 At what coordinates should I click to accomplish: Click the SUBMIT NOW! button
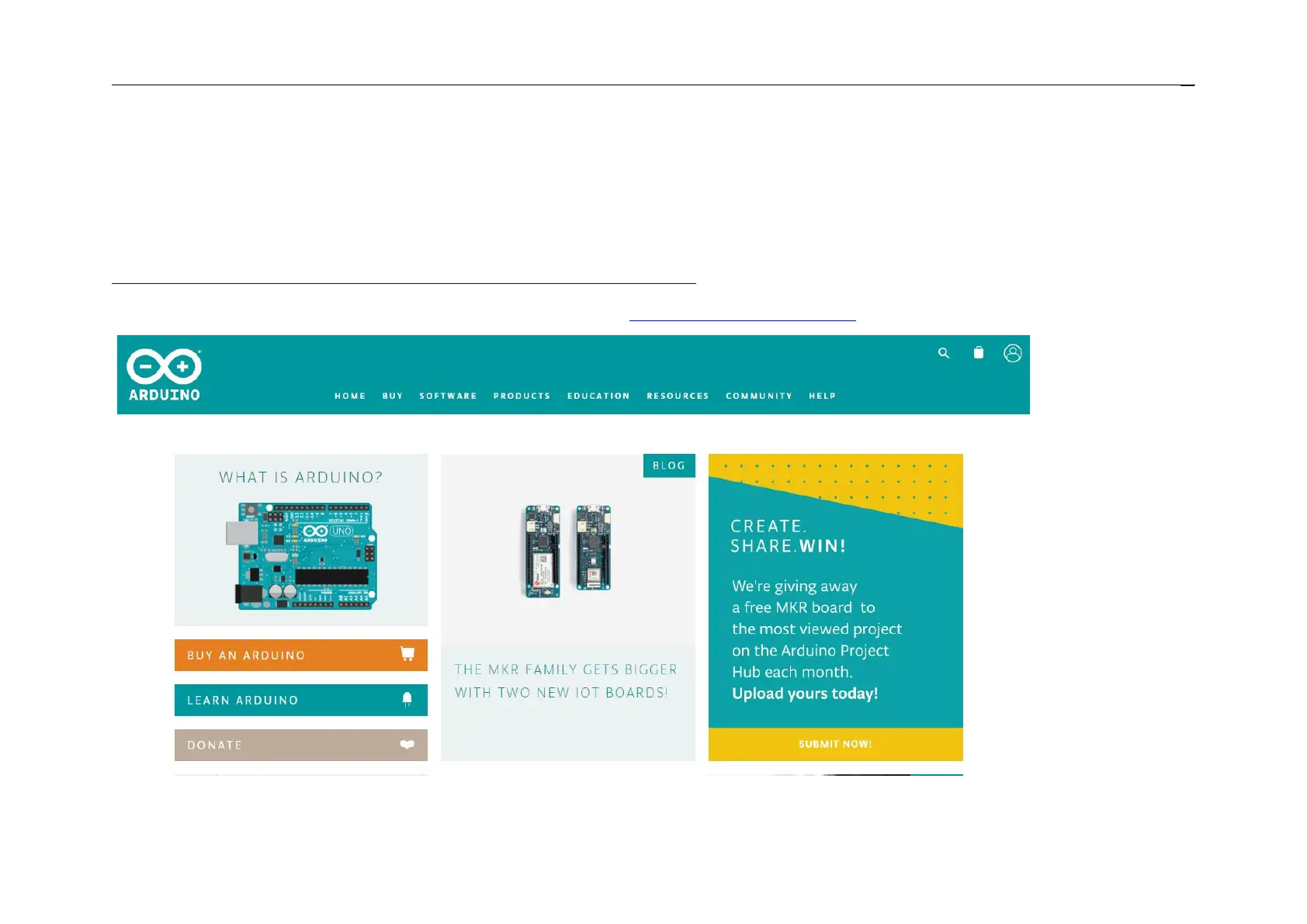tap(836, 744)
